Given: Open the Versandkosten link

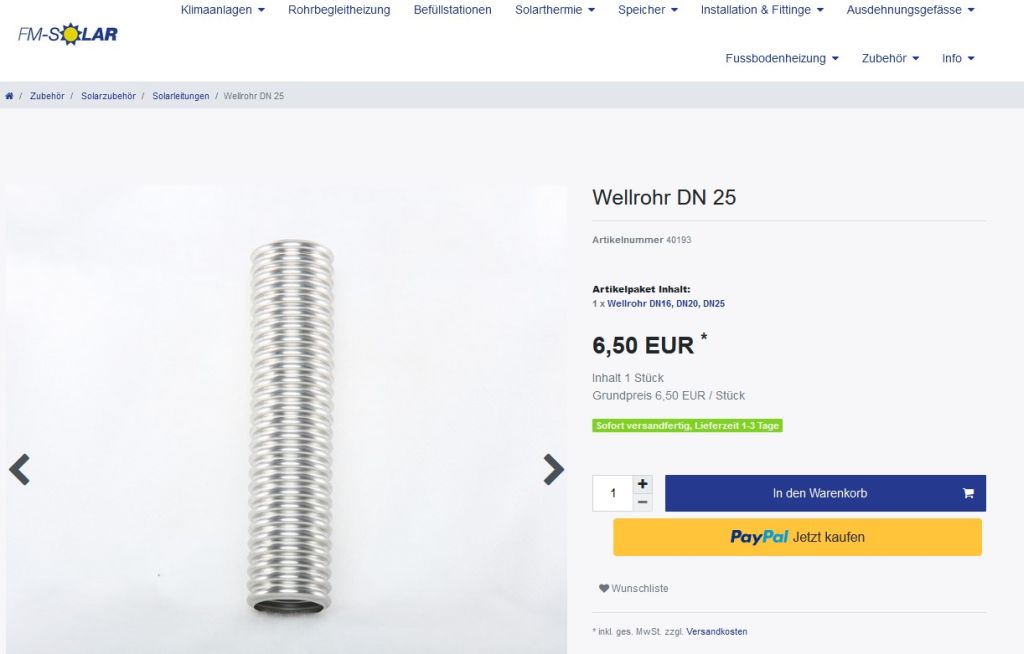Looking at the screenshot, I should coord(716,632).
